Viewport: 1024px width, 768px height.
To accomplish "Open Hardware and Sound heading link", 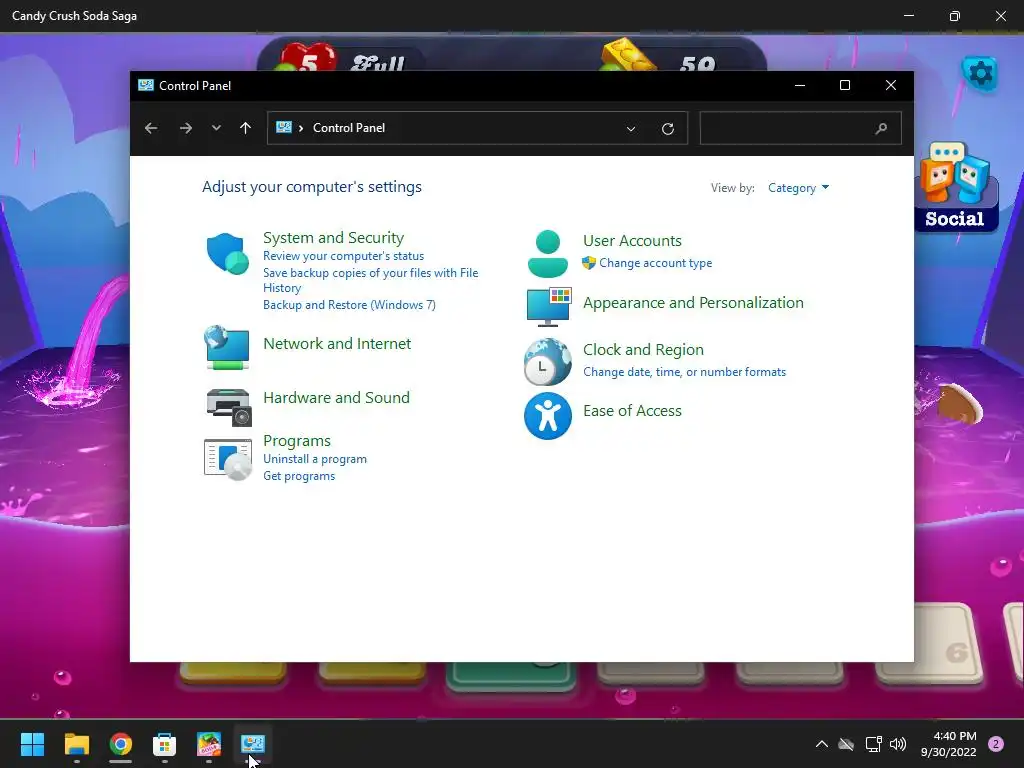I will pyautogui.click(x=336, y=398).
